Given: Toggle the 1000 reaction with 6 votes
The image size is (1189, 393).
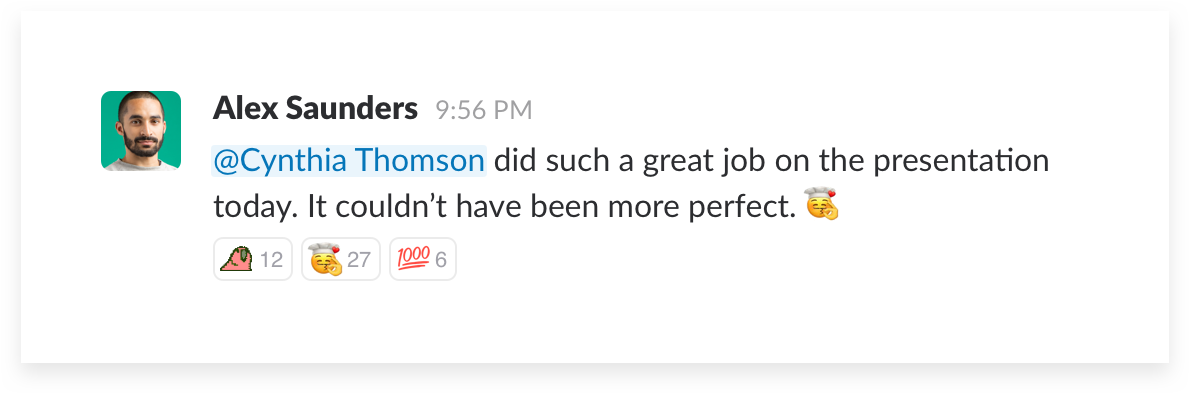Looking at the screenshot, I should tap(422, 259).
